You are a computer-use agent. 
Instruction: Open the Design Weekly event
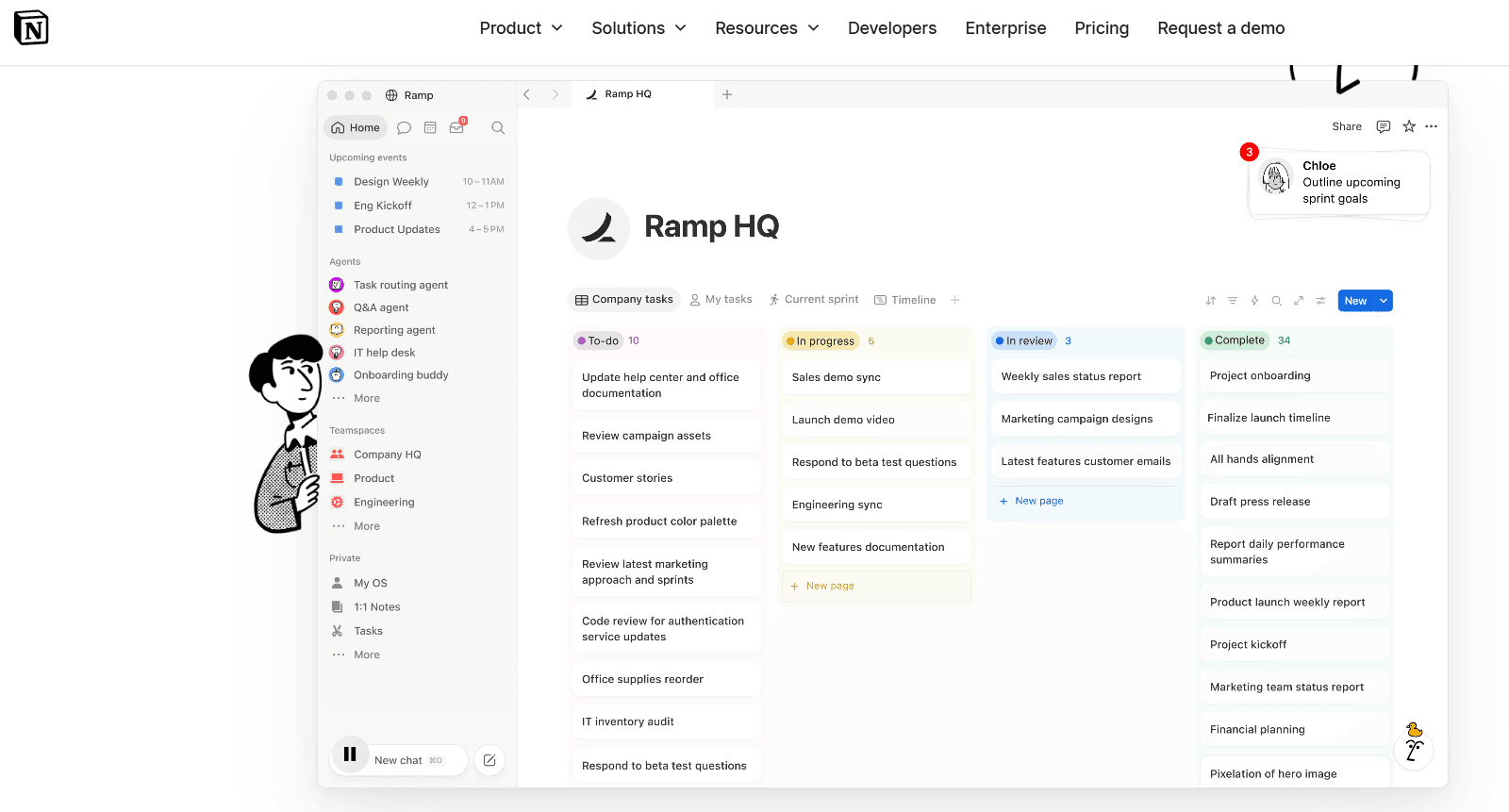pyautogui.click(x=419, y=182)
